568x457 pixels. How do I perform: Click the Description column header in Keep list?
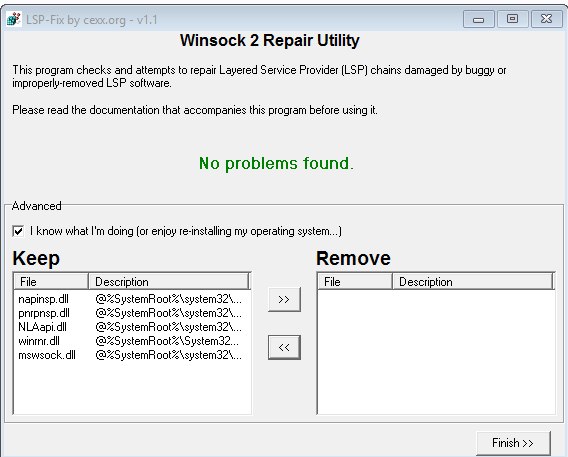coord(169,282)
